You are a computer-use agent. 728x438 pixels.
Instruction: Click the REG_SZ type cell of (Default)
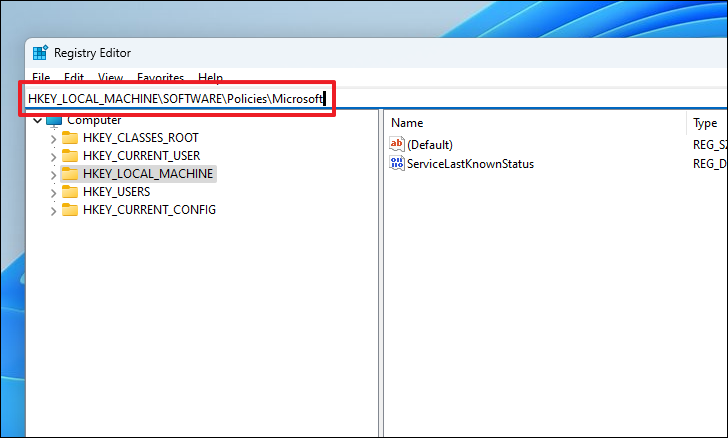710,145
